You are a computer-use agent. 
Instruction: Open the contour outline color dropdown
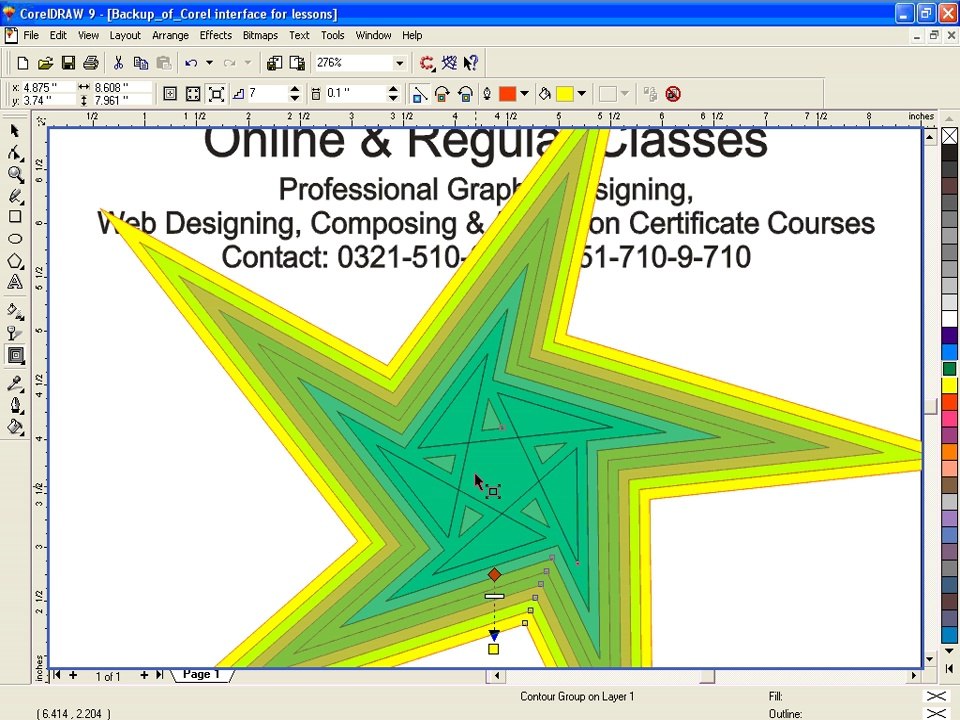525,94
